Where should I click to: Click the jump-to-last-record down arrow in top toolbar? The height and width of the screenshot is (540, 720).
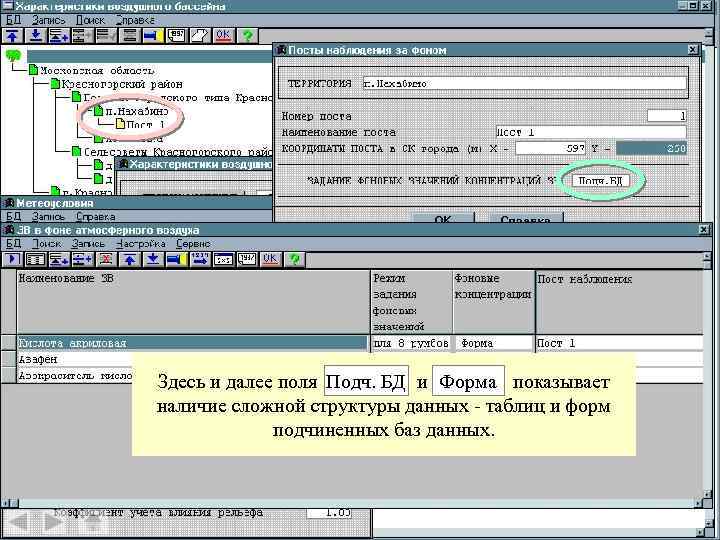(36, 35)
